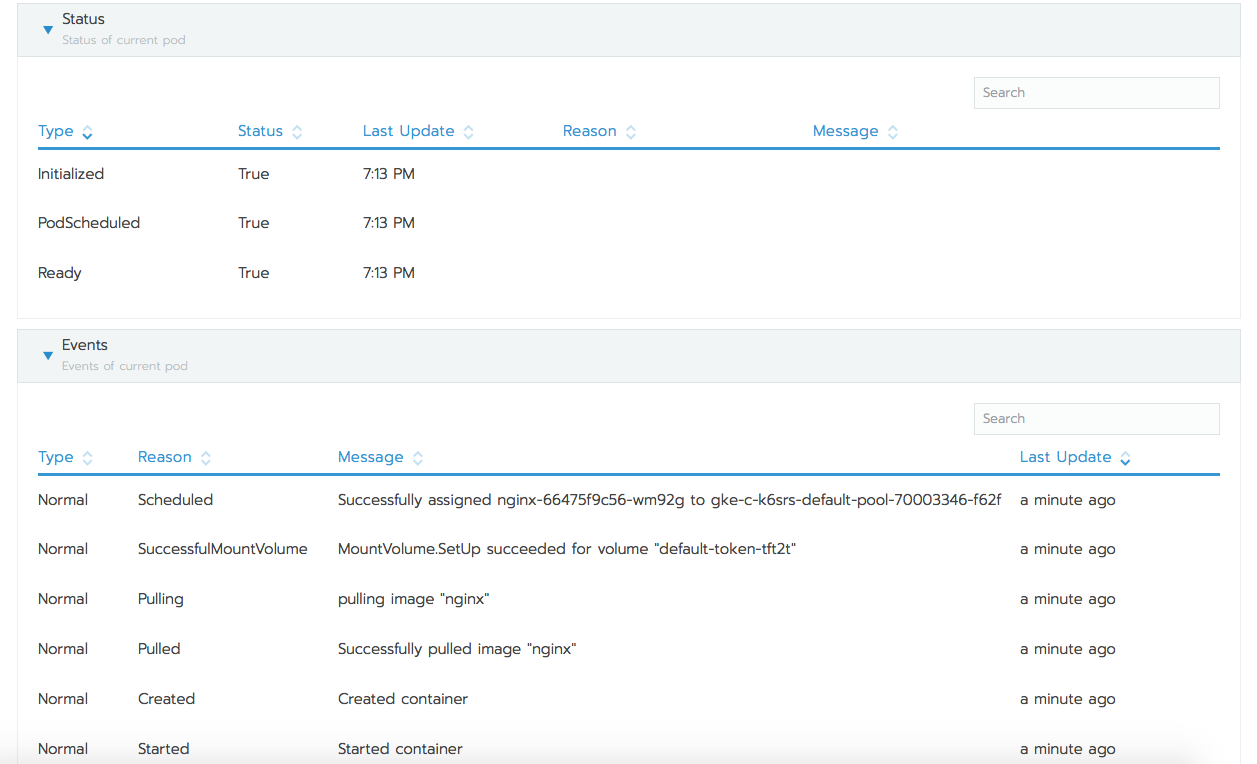Viewport: 1257px width, 764px height.
Task: Sort Status table by Reason icon
Action: (x=631, y=132)
